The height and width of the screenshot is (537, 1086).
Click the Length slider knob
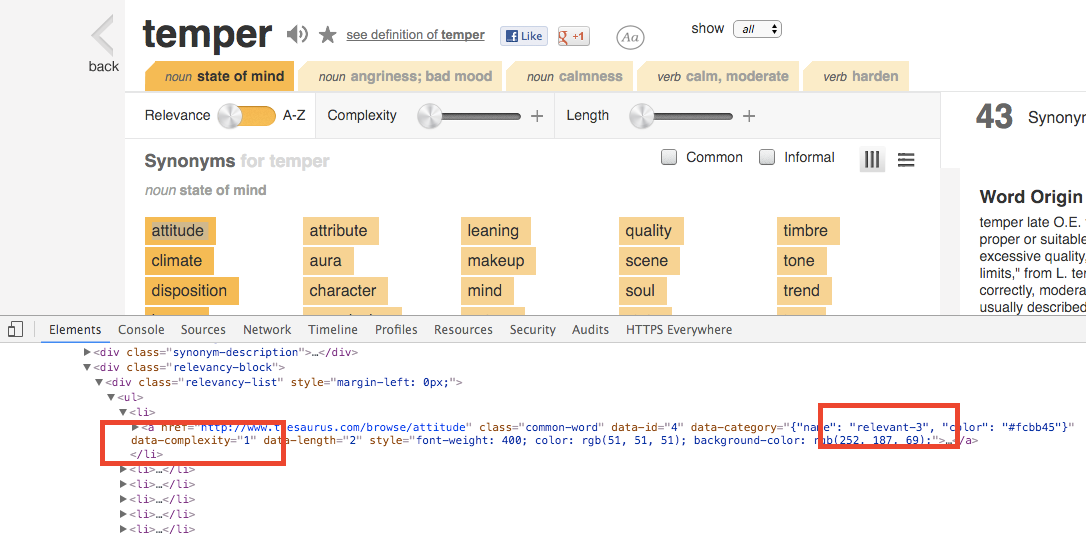point(641,116)
